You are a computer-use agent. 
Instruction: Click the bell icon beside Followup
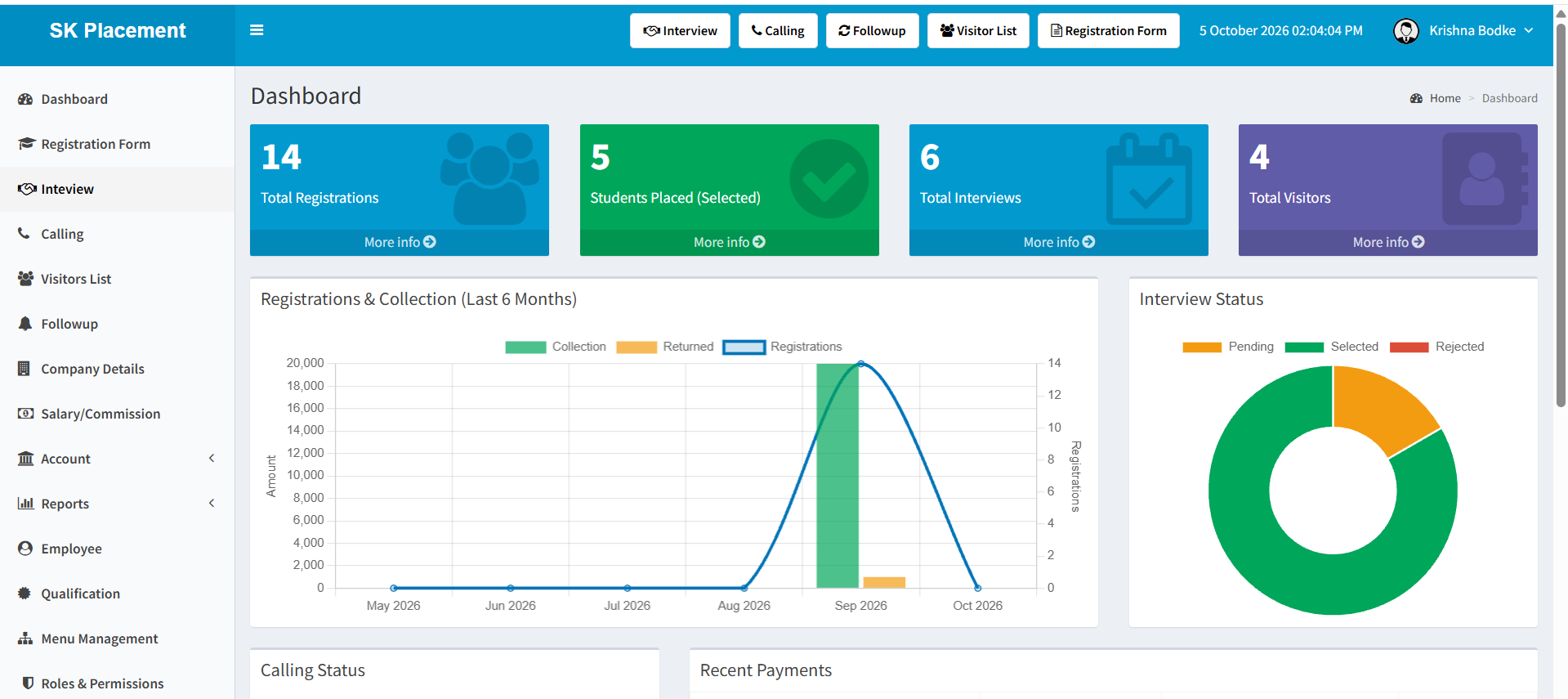point(25,323)
